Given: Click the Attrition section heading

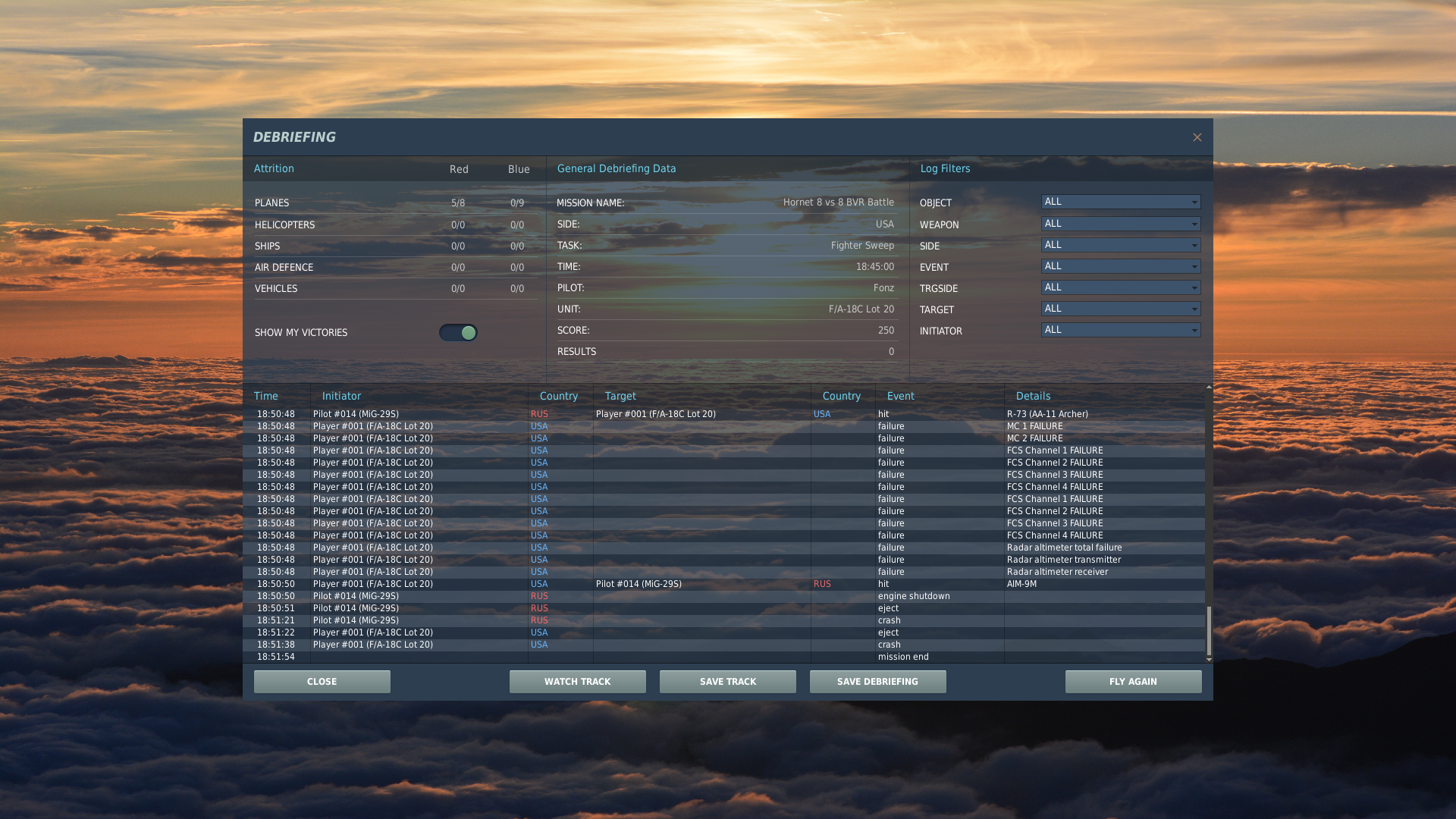Looking at the screenshot, I should pos(274,168).
